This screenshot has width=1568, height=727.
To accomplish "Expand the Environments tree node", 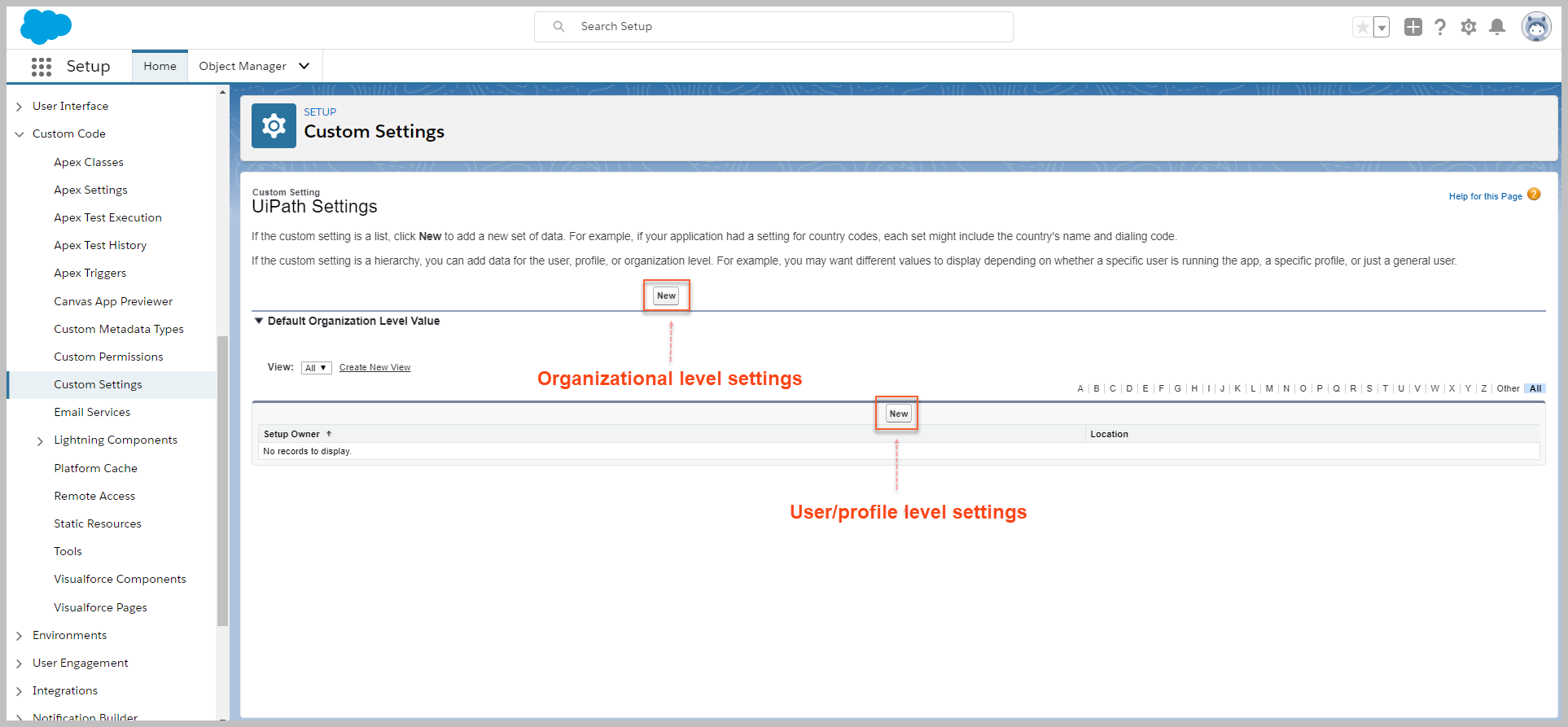I will click(19, 636).
